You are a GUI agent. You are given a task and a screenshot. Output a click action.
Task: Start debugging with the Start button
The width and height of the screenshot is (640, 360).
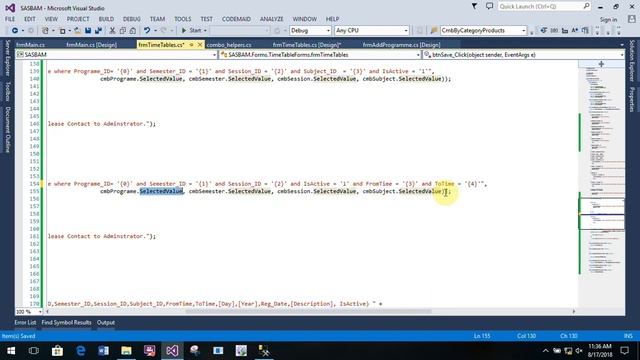[x=191, y=31]
